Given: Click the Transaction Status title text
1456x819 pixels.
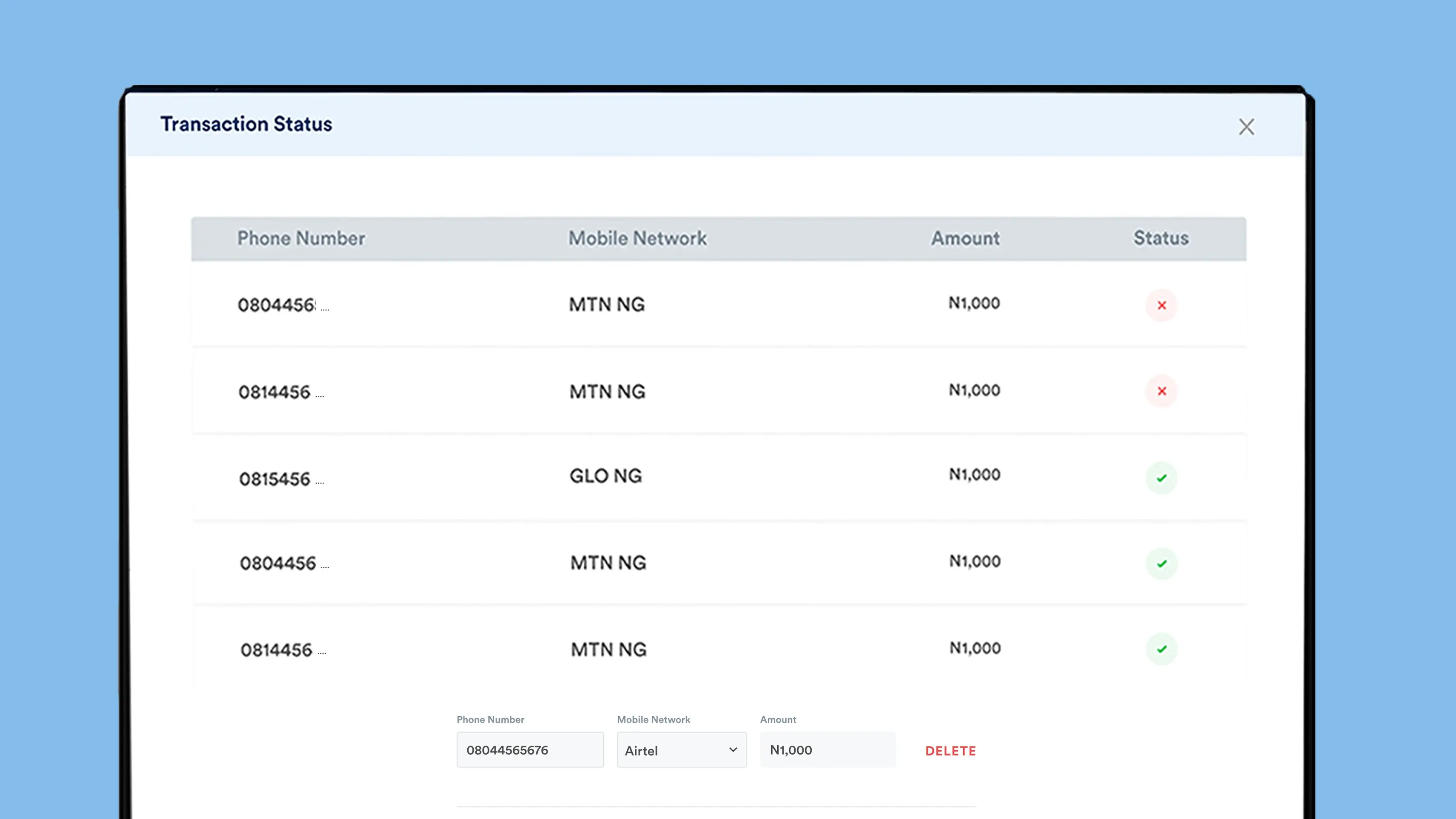Looking at the screenshot, I should pos(246,124).
